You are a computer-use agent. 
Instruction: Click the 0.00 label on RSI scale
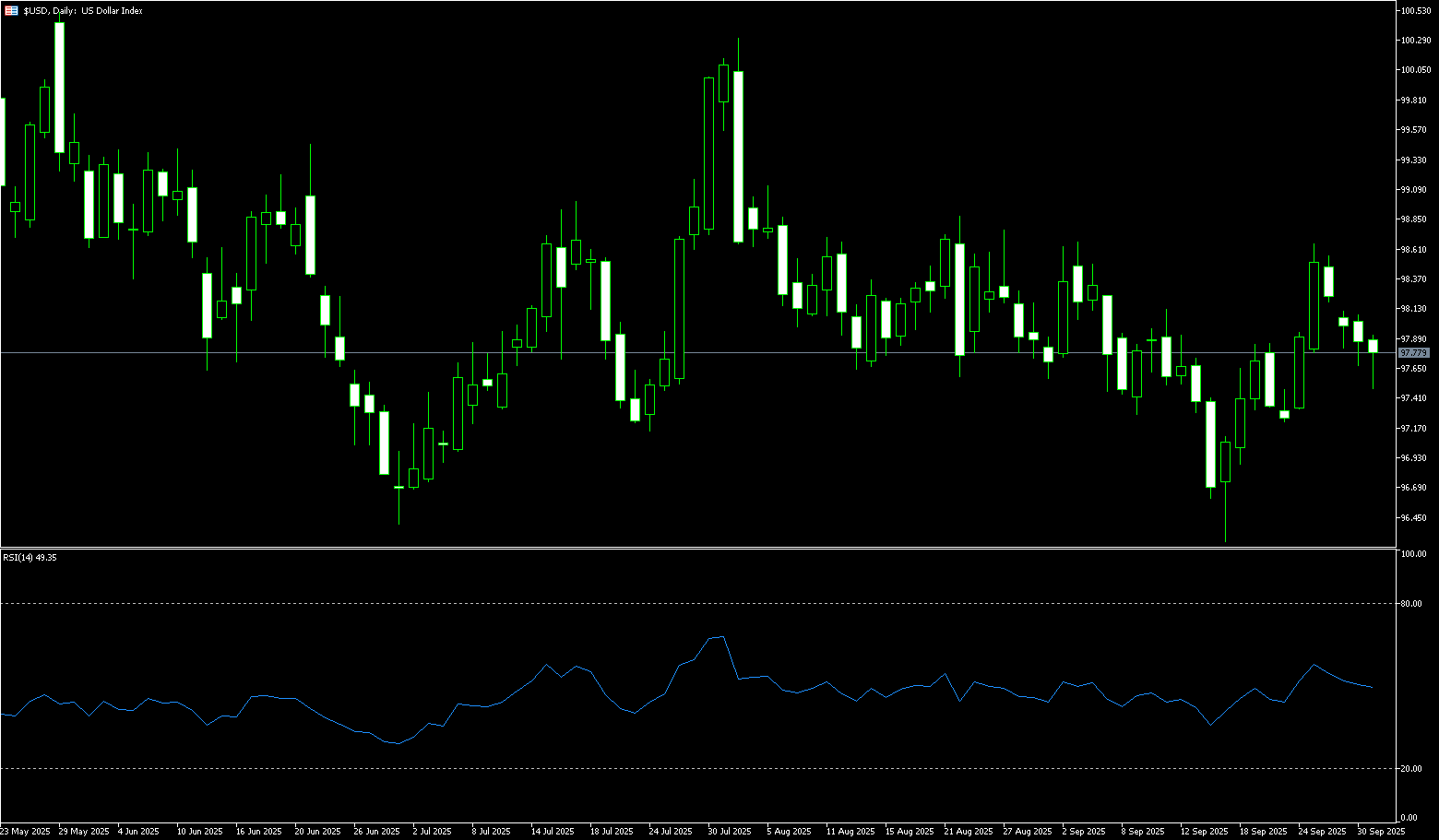coord(1409,818)
